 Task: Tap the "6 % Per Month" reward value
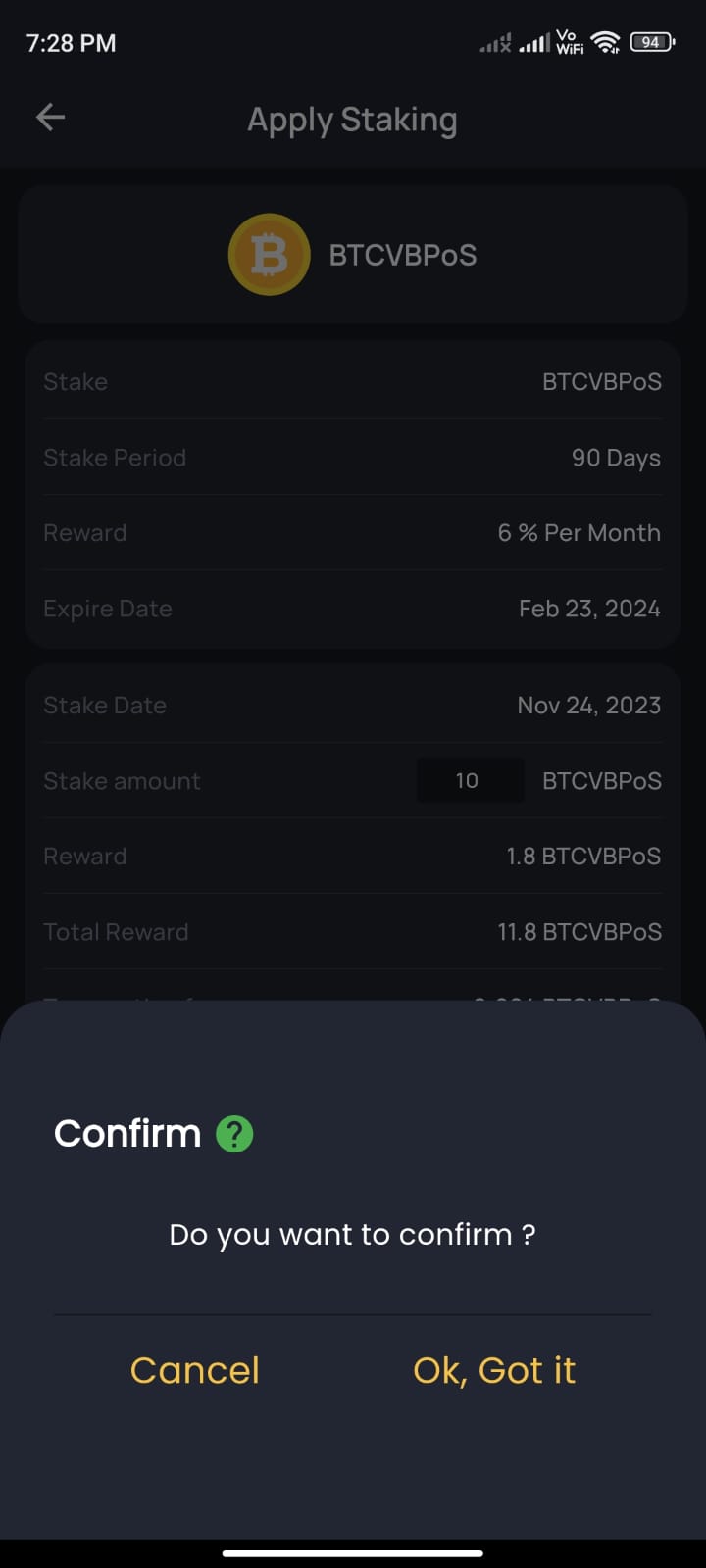coord(579,533)
